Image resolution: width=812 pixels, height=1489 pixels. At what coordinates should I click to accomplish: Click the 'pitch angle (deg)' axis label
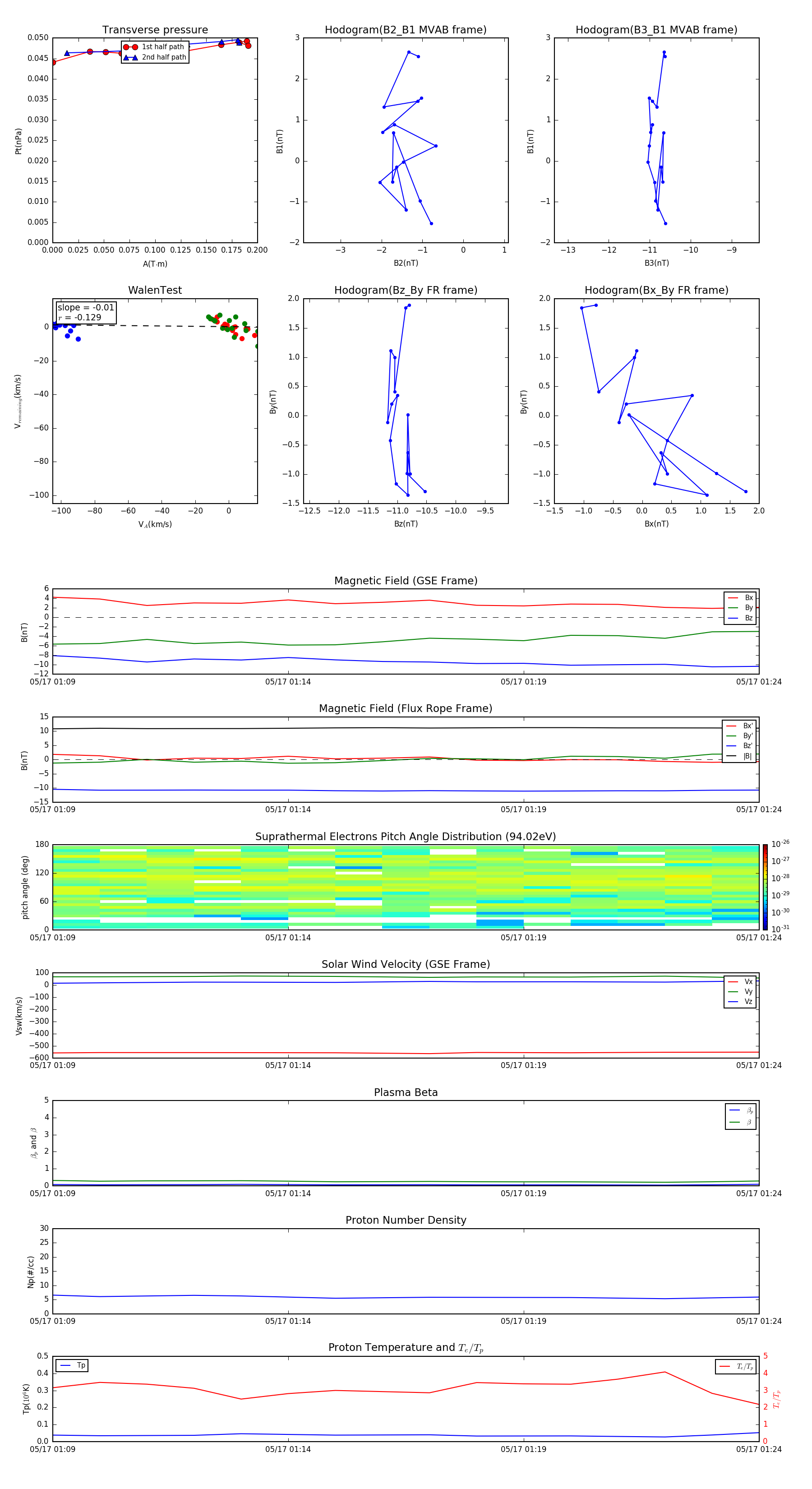click(25, 887)
